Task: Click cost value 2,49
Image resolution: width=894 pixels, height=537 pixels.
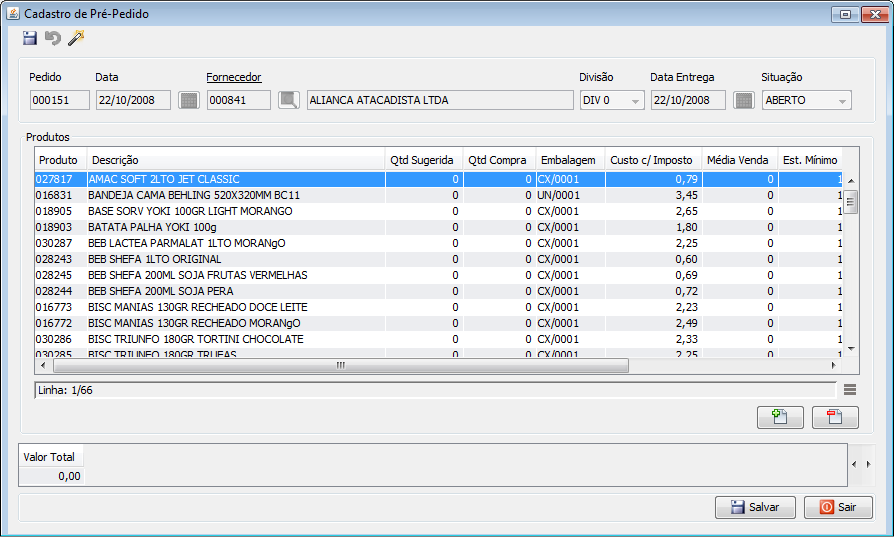Action: (x=686, y=323)
